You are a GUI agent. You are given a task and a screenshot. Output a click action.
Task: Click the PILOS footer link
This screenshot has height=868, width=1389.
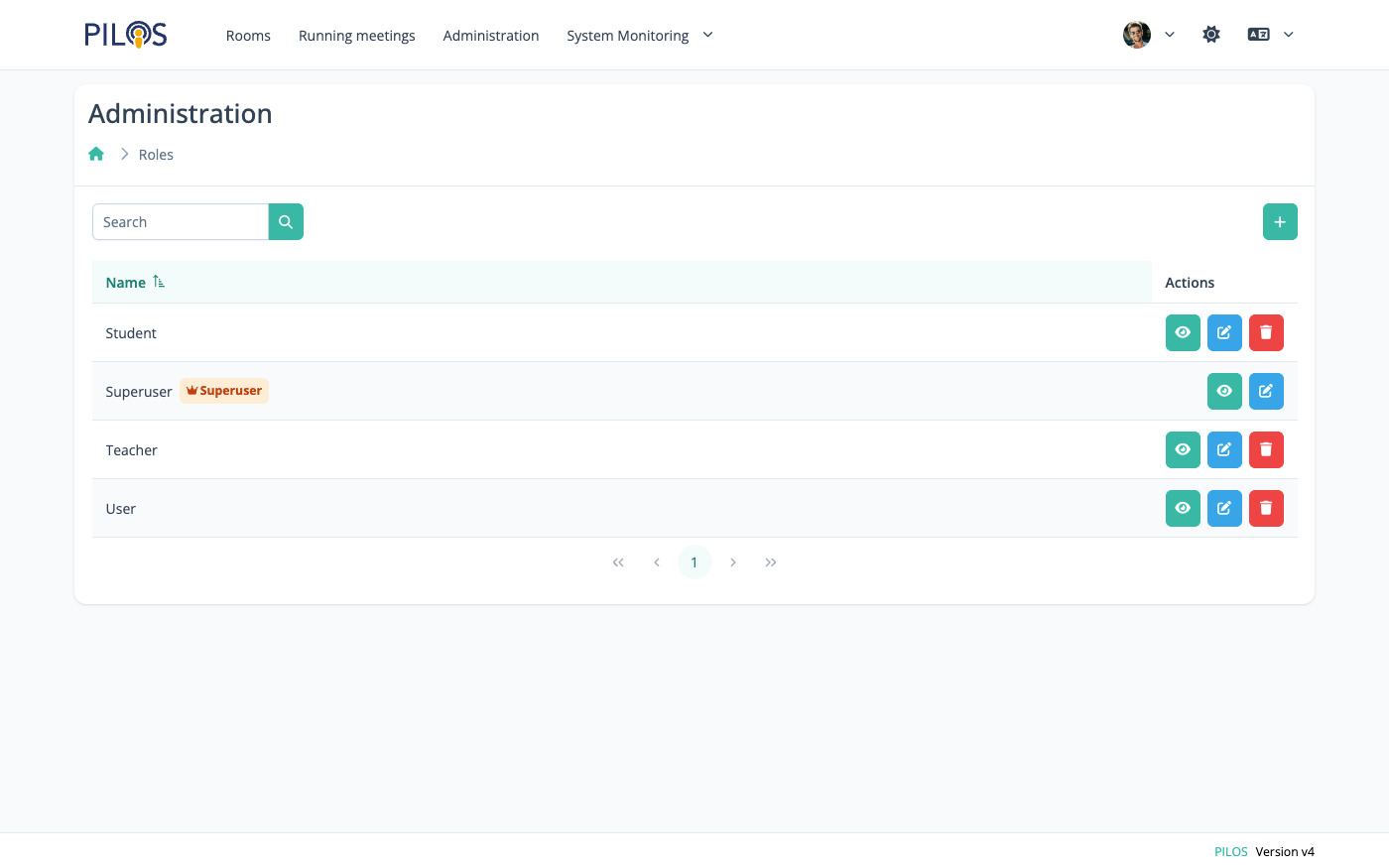(x=1230, y=852)
